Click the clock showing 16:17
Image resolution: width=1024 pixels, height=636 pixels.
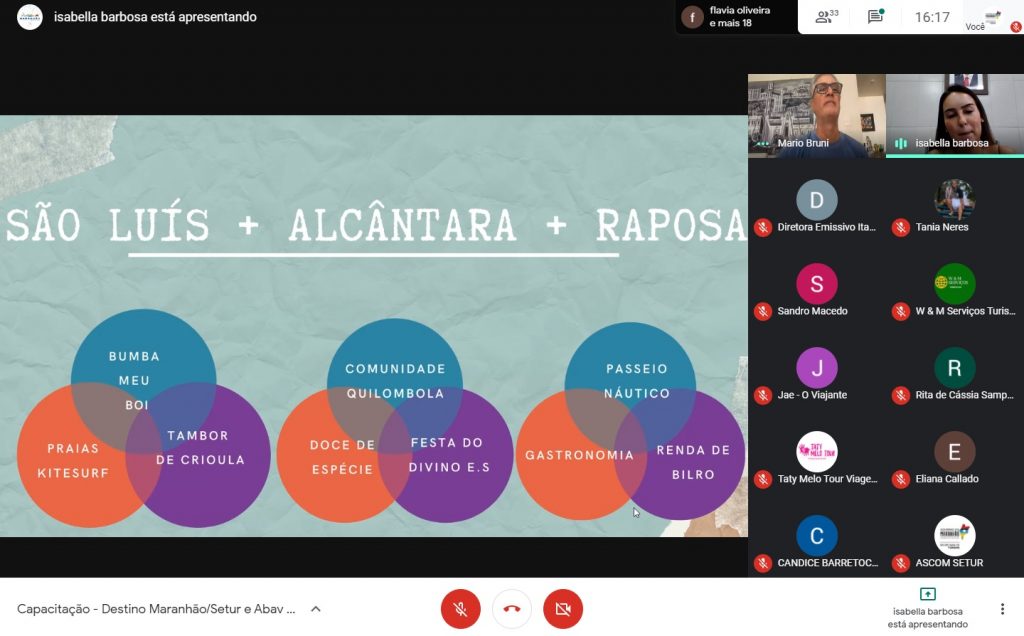tap(932, 17)
